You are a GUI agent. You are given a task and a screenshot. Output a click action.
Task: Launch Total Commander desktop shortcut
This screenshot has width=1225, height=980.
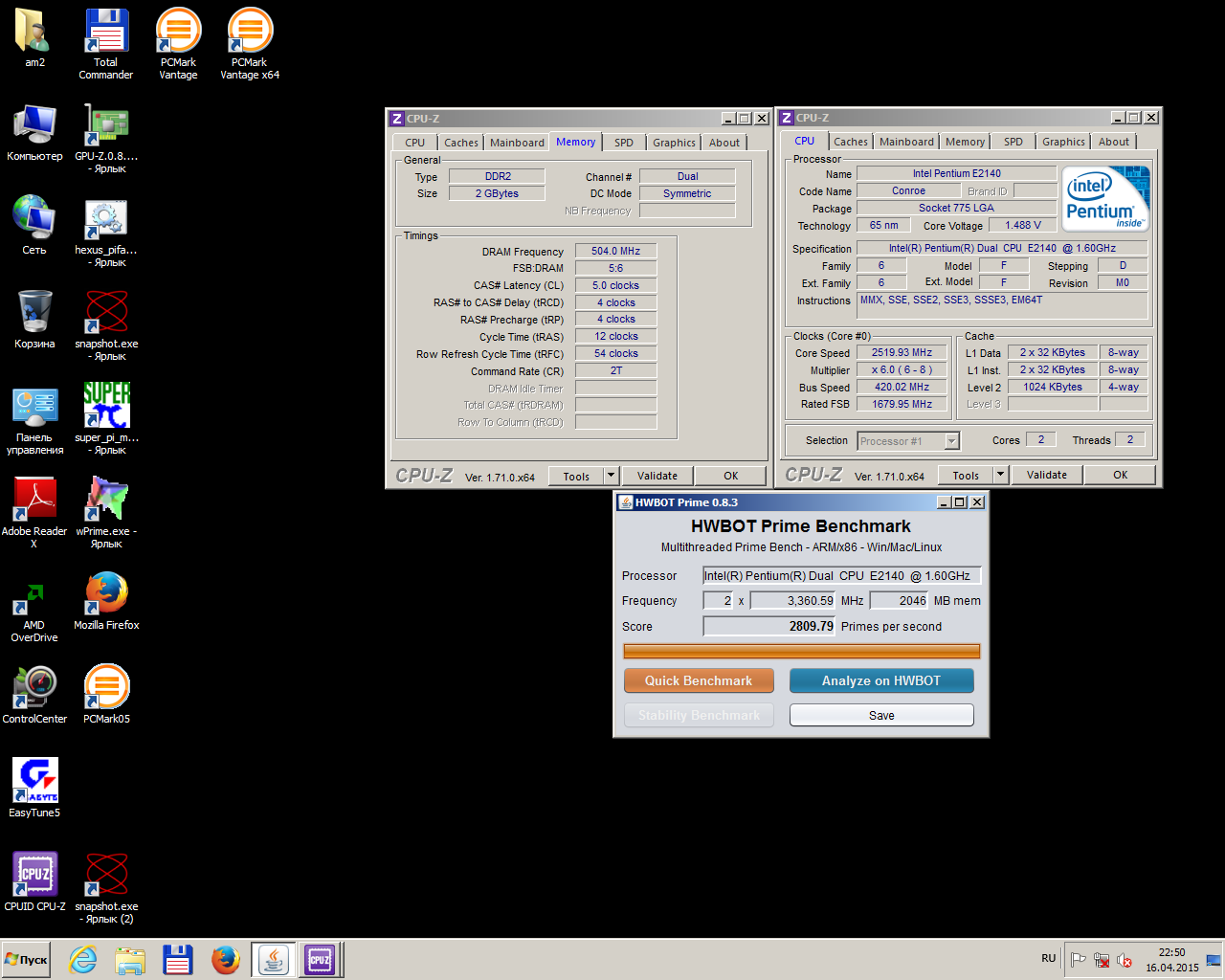click(x=106, y=44)
